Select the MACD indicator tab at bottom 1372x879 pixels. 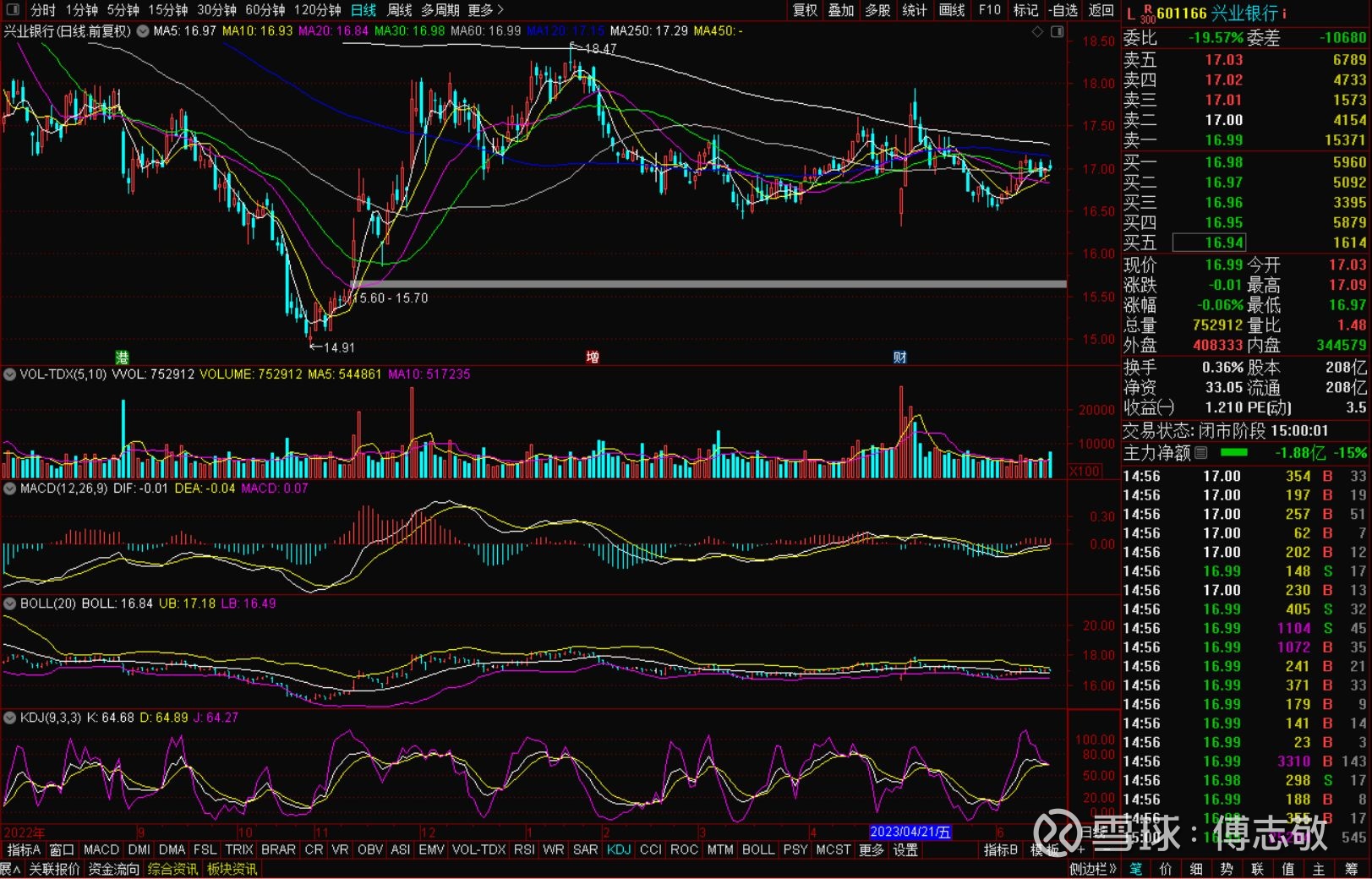tap(101, 849)
